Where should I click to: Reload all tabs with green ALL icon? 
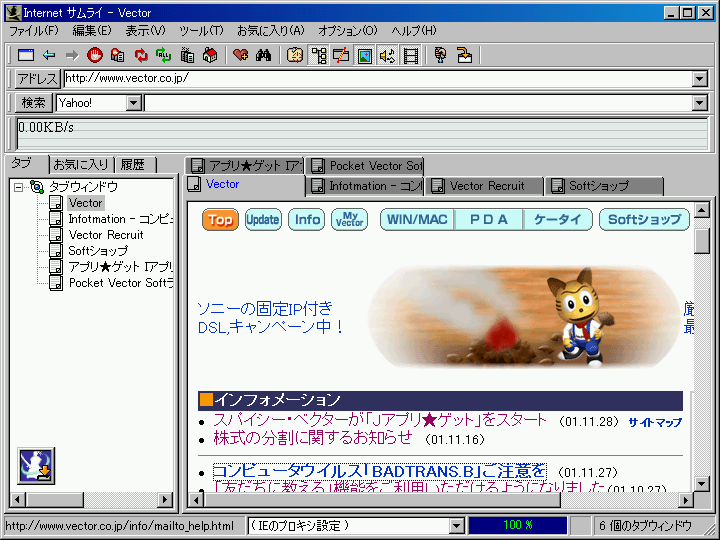(x=163, y=56)
